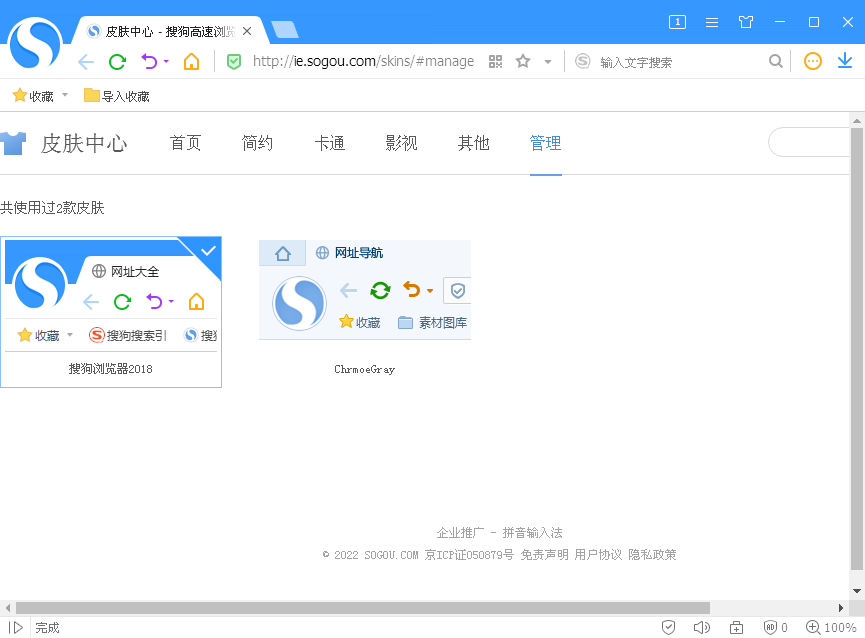The image size is (865, 638).
Task: Click the Sogou browser logo avatar
Action: 34,43
